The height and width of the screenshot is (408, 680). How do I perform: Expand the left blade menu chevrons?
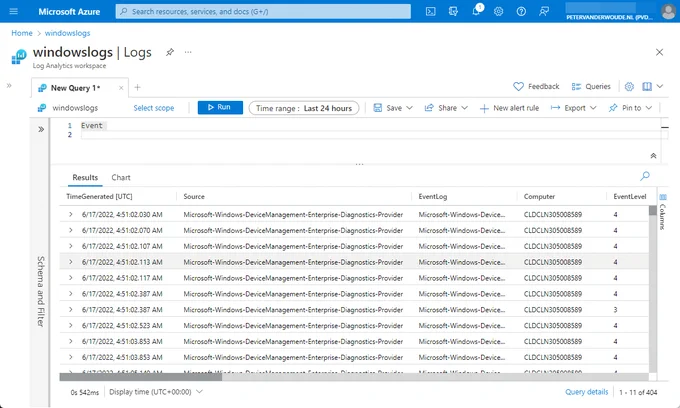tap(9, 85)
